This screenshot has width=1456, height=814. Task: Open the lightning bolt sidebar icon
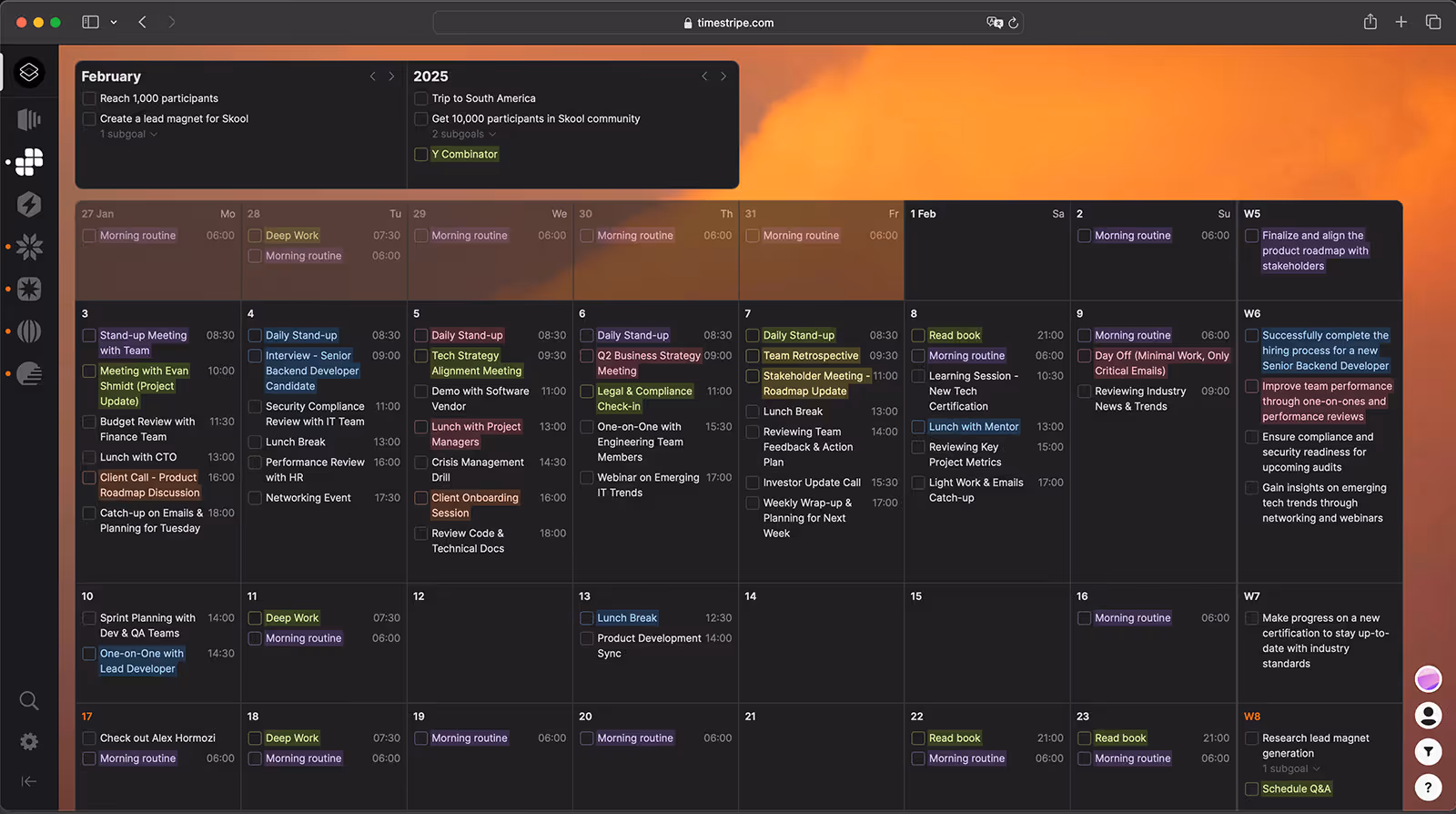29,204
